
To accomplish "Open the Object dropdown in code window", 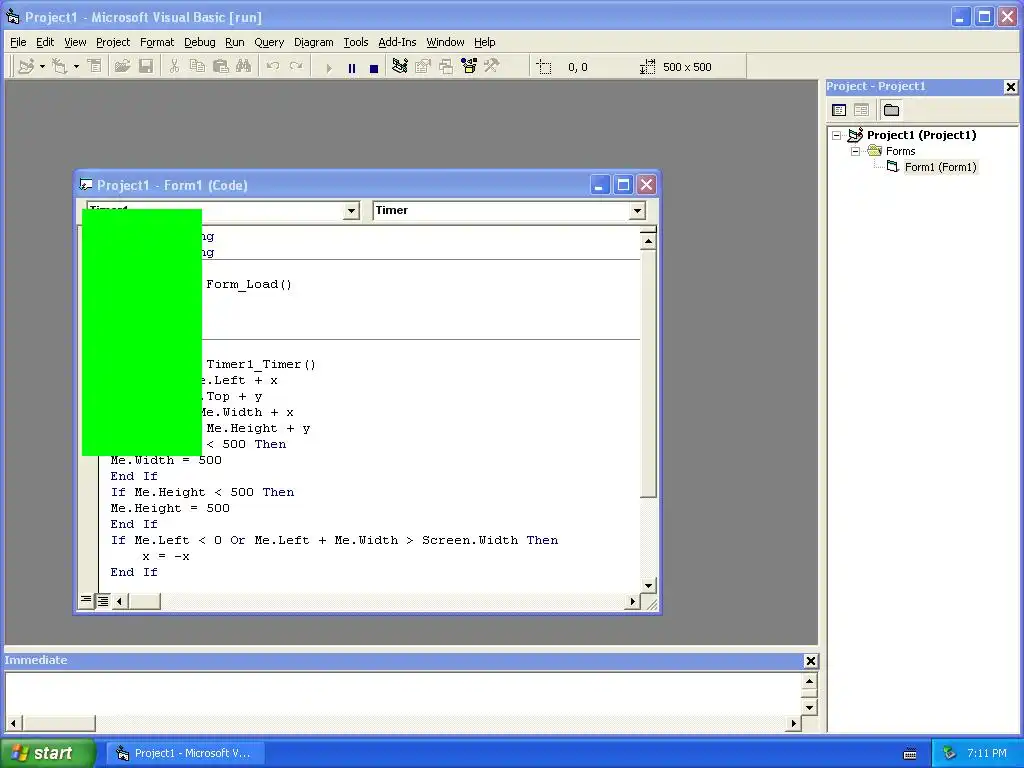I will [x=351, y=210].
